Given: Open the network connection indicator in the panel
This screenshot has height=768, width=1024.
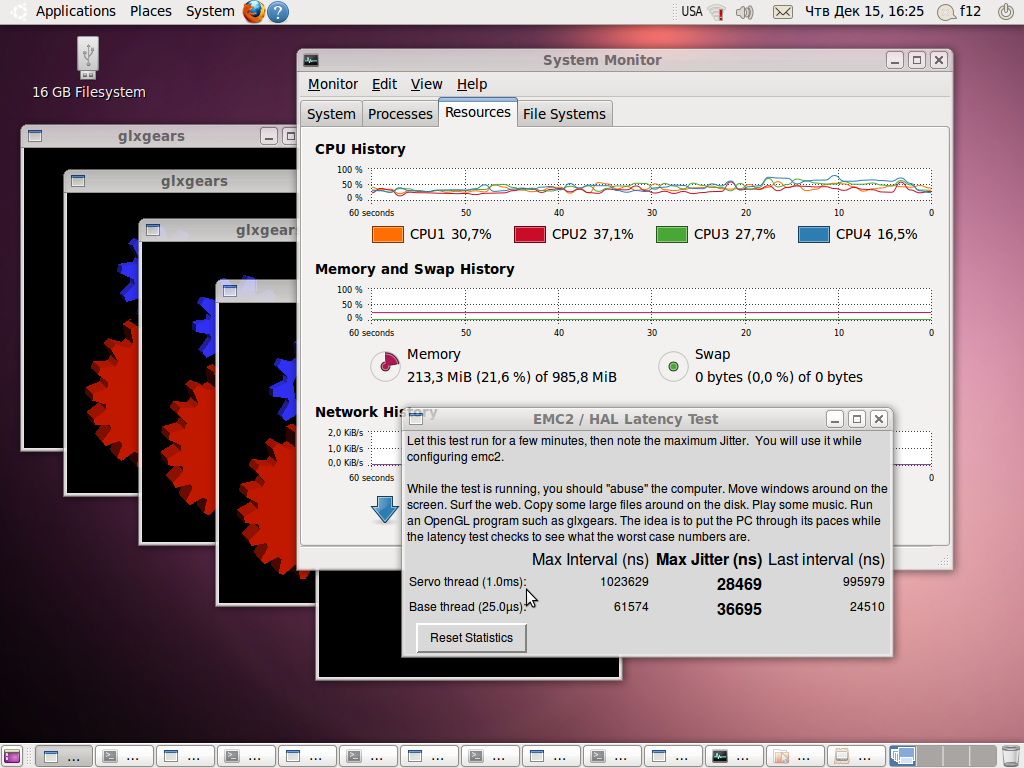Looking at the screenshot, I should (717, 12).
